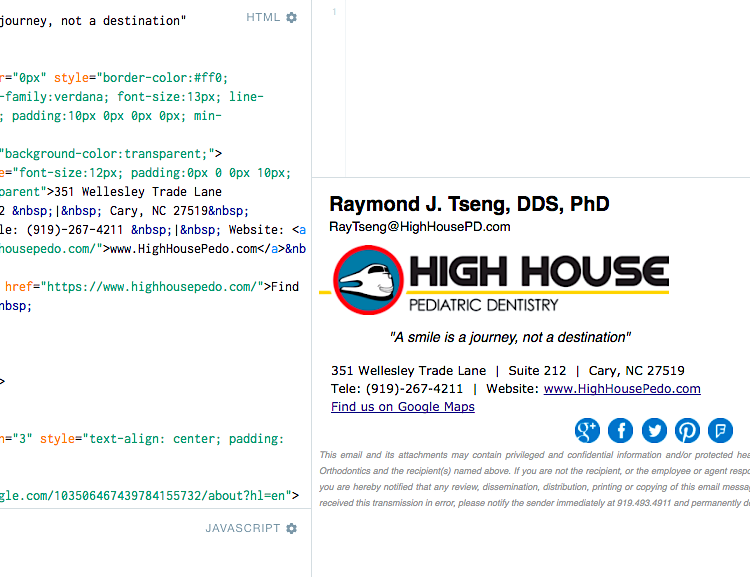Click the disclaimer line mentioning 919.493.4911
This screenshot has width=750, height=577.
point(534,503)
